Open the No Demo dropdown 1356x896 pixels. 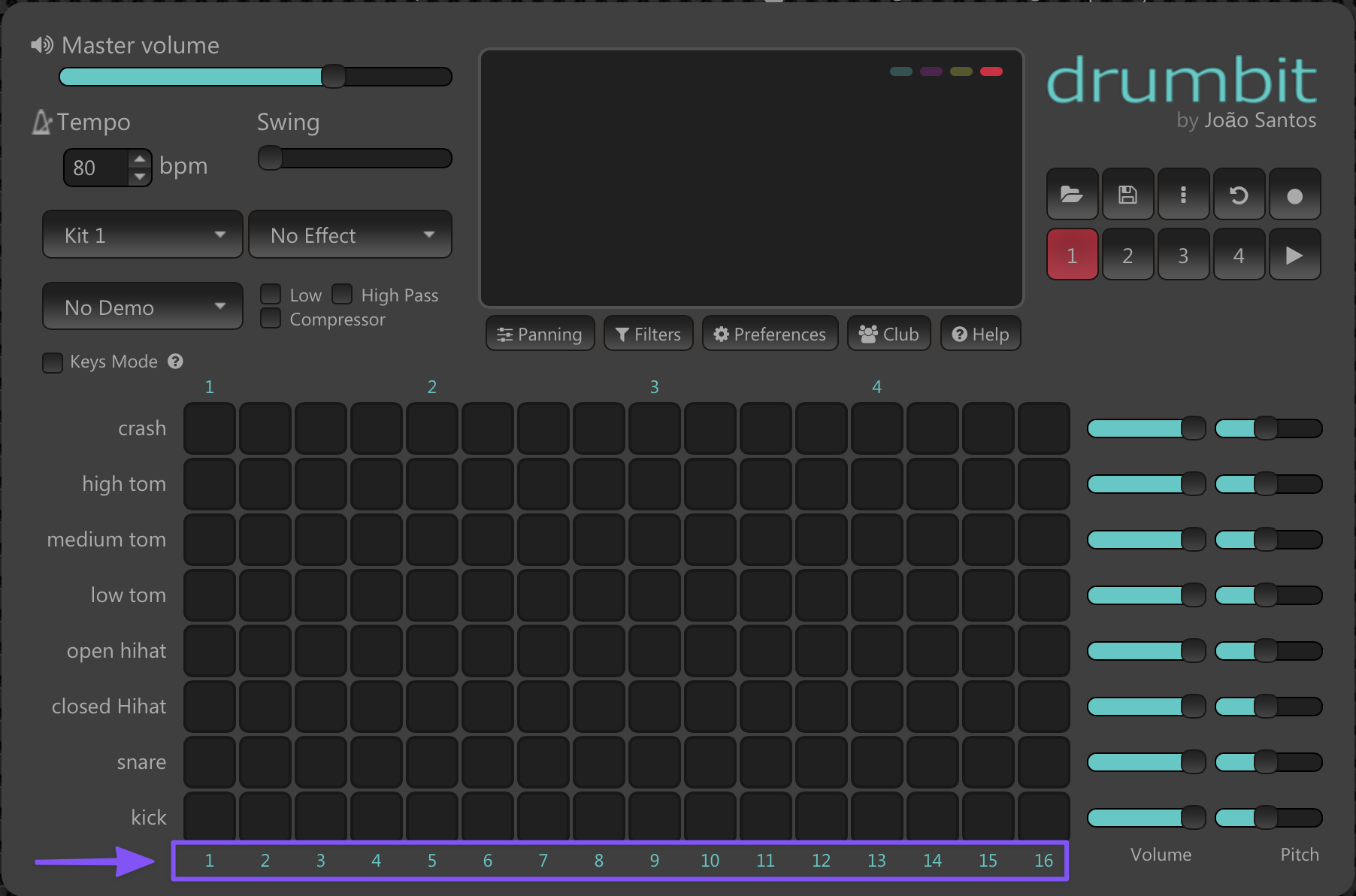(143, 307)
